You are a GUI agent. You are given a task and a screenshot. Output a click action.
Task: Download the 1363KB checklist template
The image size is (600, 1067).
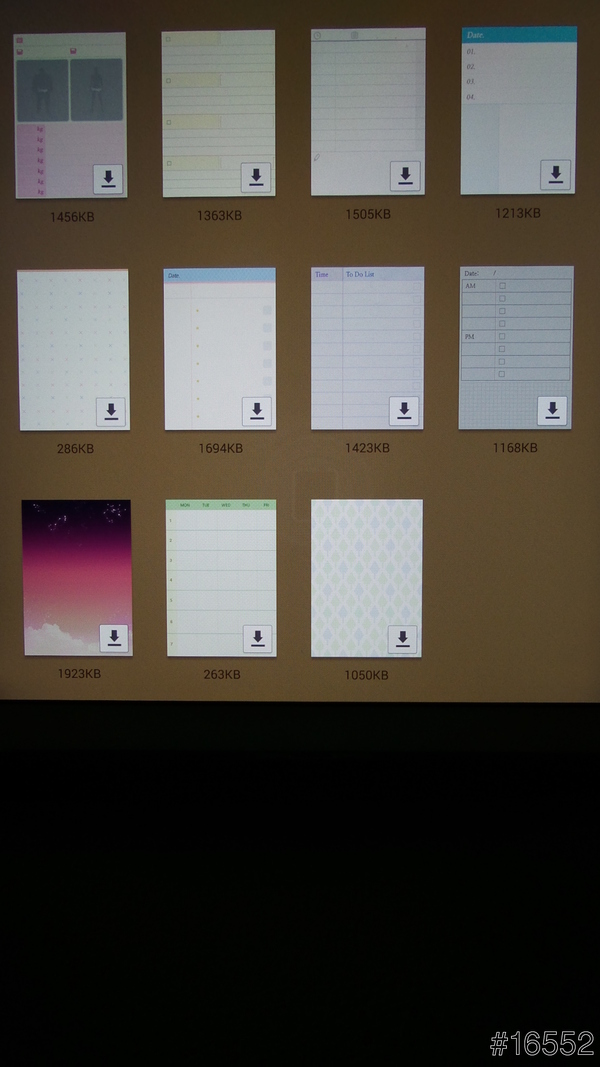pos(256,177)
